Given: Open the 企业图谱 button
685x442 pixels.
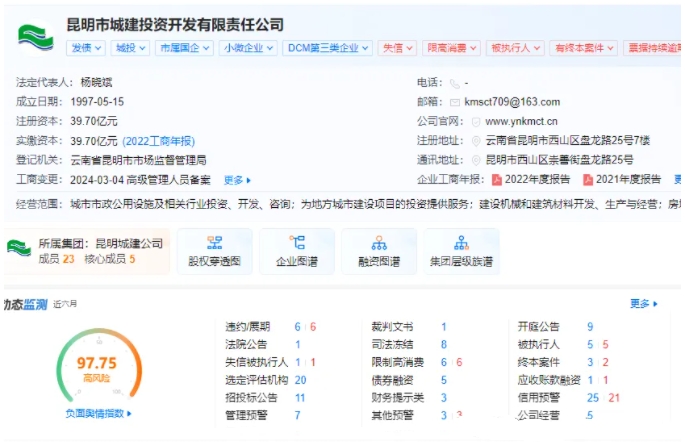Looking at the screenshot, I should (297, 252).
